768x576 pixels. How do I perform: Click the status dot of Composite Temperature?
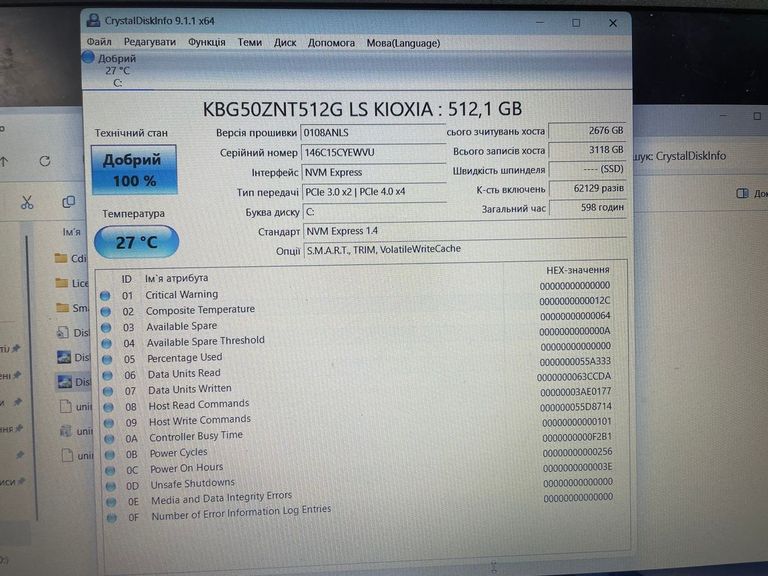(105, 312)
